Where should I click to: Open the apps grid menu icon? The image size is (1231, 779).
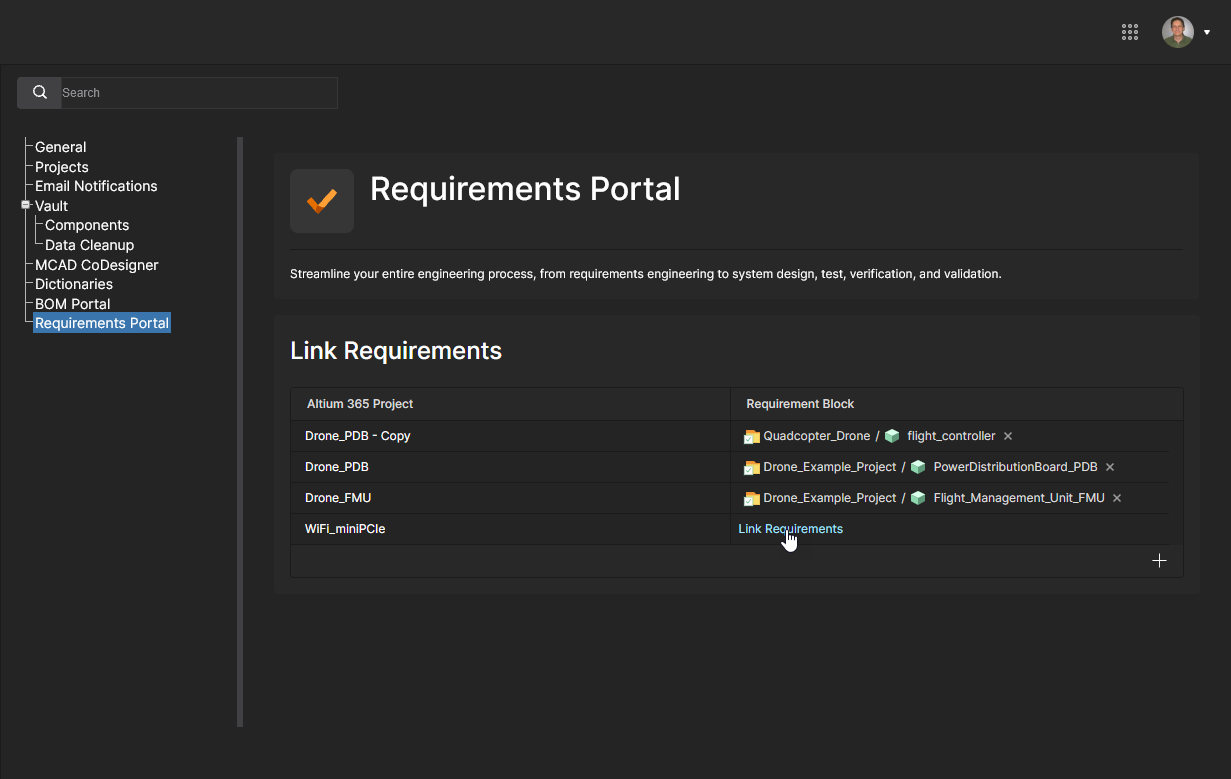point(1130,32)
